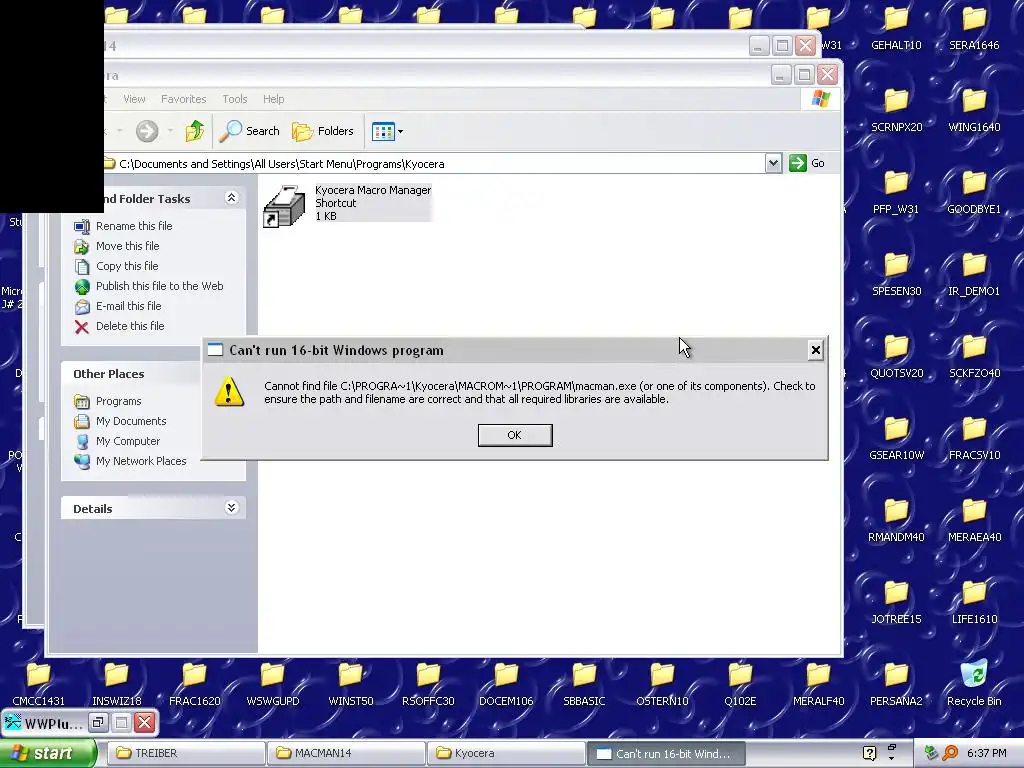Viewport: 1024px width, 768px height.
Task: Select the GEHALT10 desktop folder
Action: click(x=896, y=27)
